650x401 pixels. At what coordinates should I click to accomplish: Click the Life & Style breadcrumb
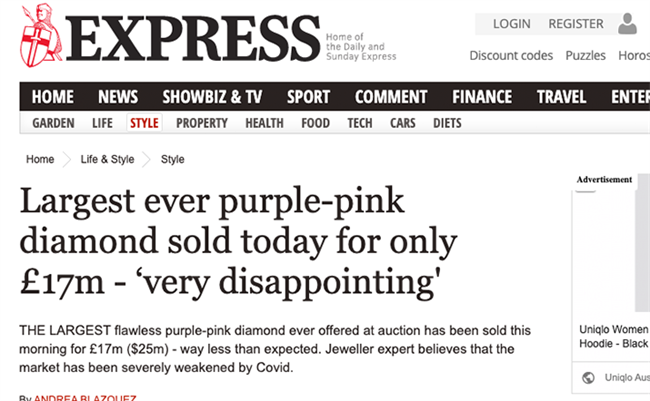(x=107, y=159)
